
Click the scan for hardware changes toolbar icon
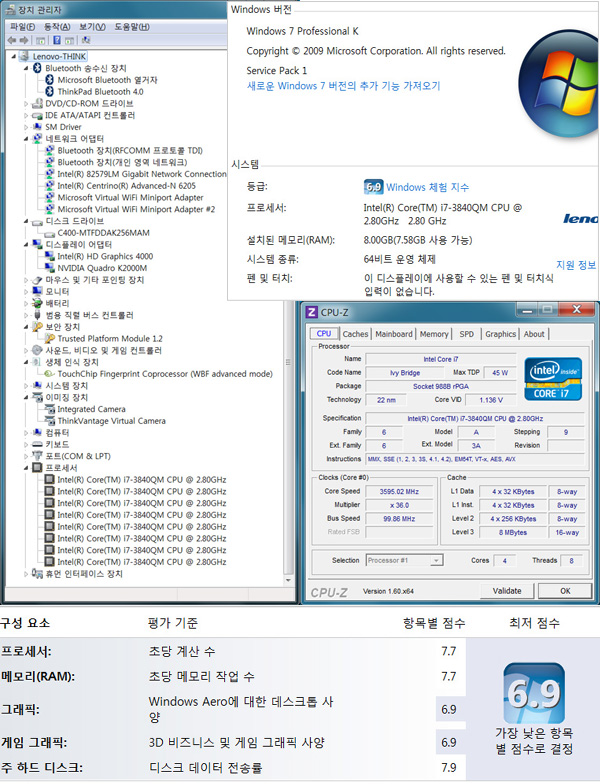coord(86,40)
